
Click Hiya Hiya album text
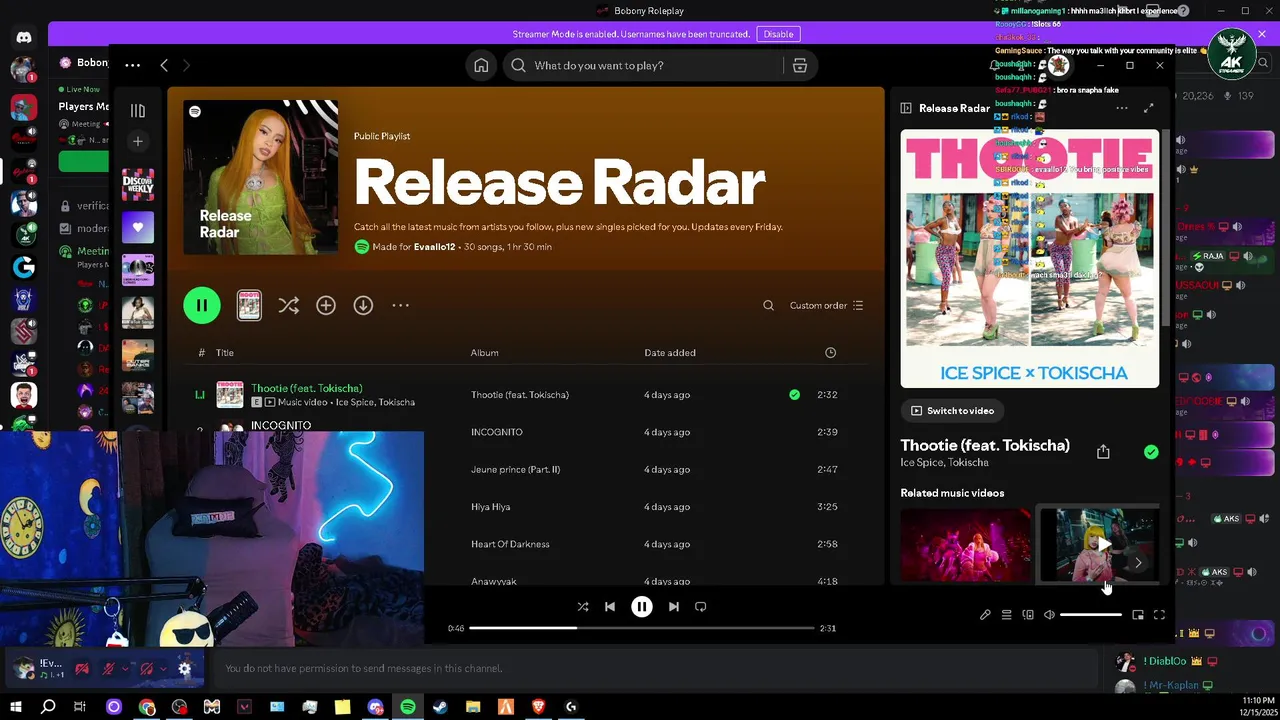coord(490,507)
